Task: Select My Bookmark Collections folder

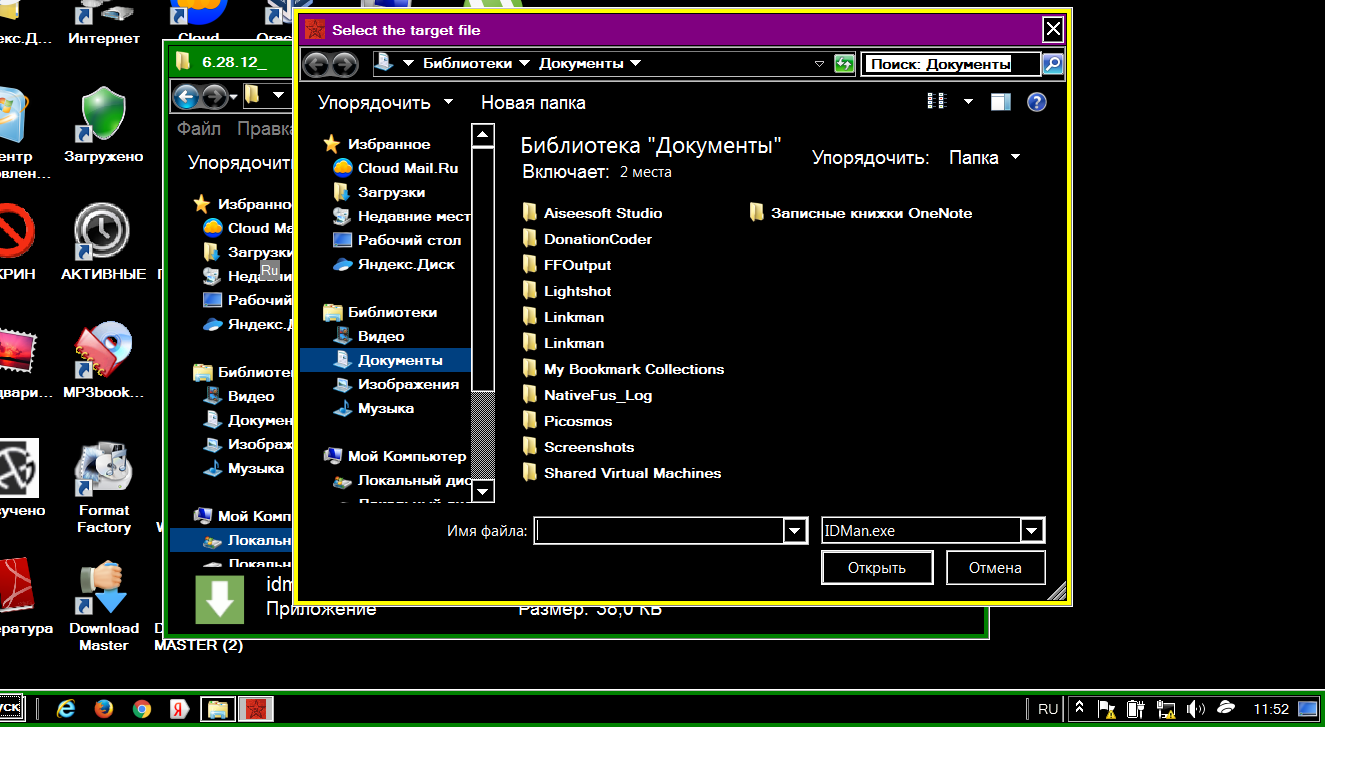Action: click(623, 369)
